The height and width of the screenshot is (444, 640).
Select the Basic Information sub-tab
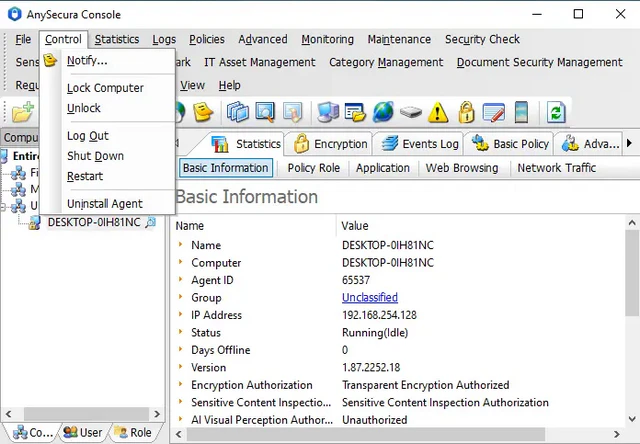pos(226,168)
